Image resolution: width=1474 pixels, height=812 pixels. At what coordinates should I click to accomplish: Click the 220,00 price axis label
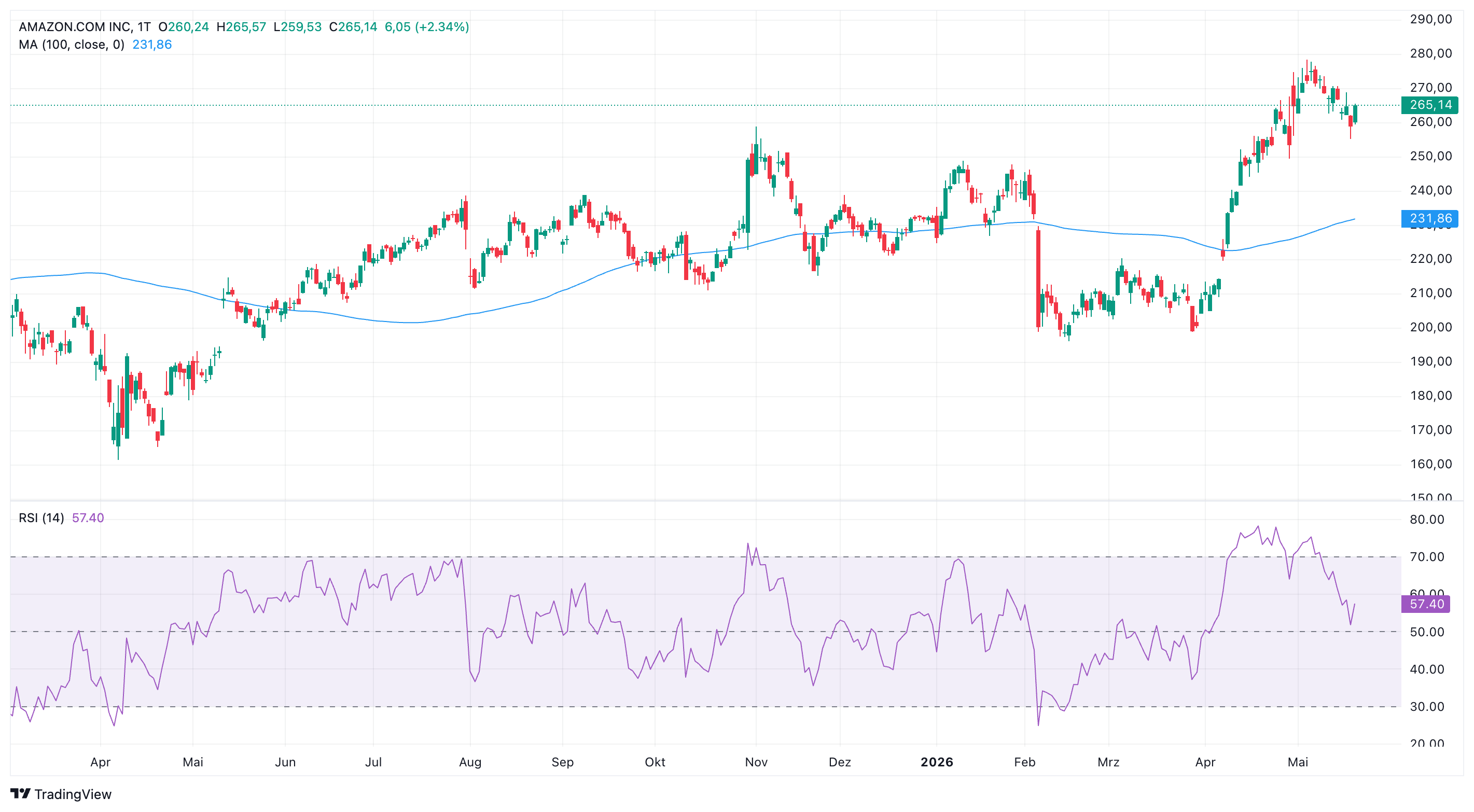1430,259
